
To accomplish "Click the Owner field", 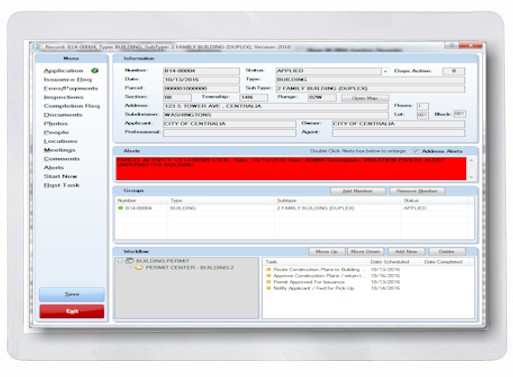I will tap(398, 124).
